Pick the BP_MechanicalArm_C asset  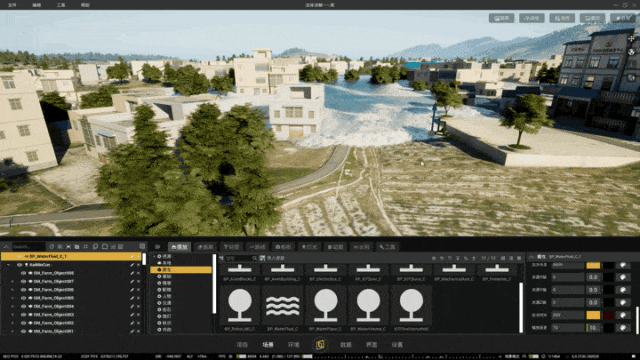pos(454,273)
